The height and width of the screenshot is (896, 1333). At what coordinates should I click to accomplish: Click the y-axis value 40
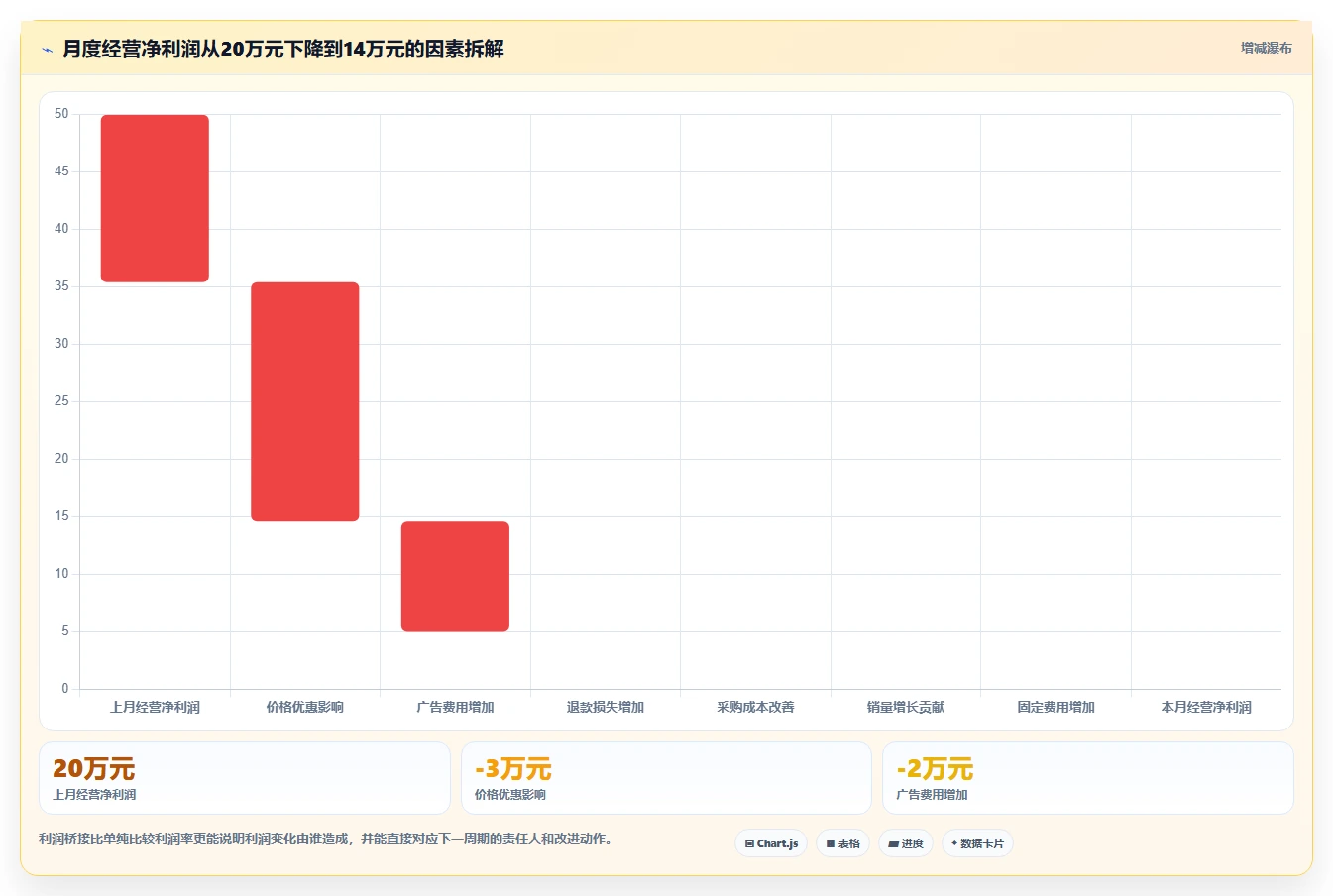pyautogui.click(x=61, y=229)
